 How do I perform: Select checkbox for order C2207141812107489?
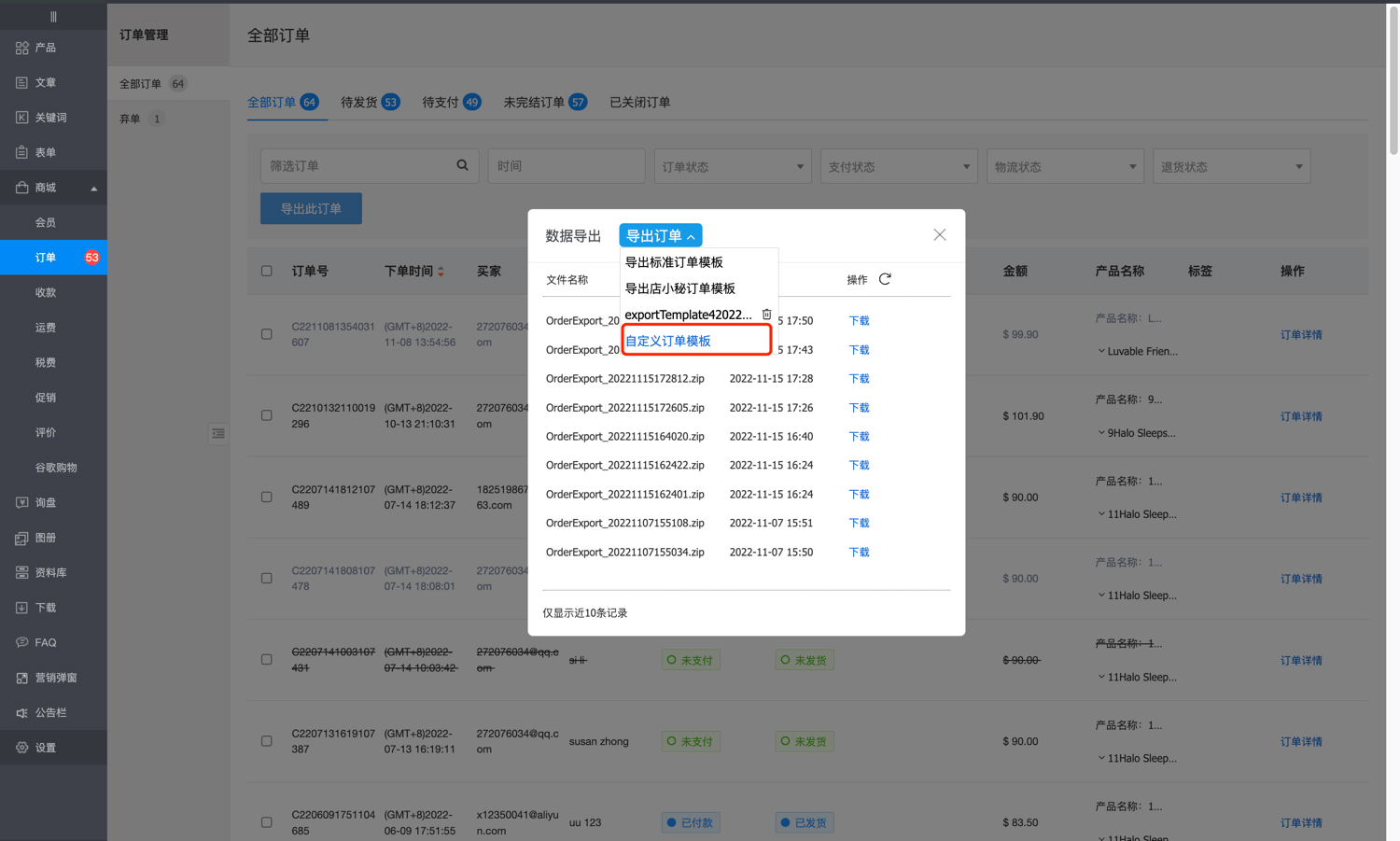click(x=267, y=498)
